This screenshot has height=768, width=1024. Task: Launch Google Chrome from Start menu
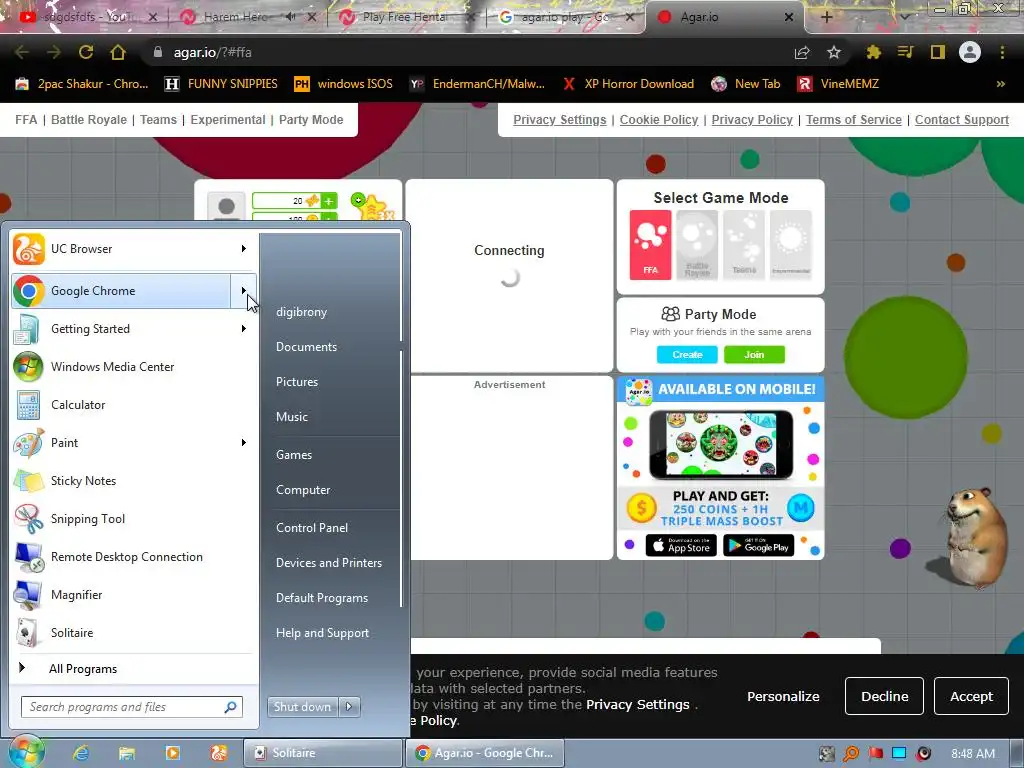121,291
